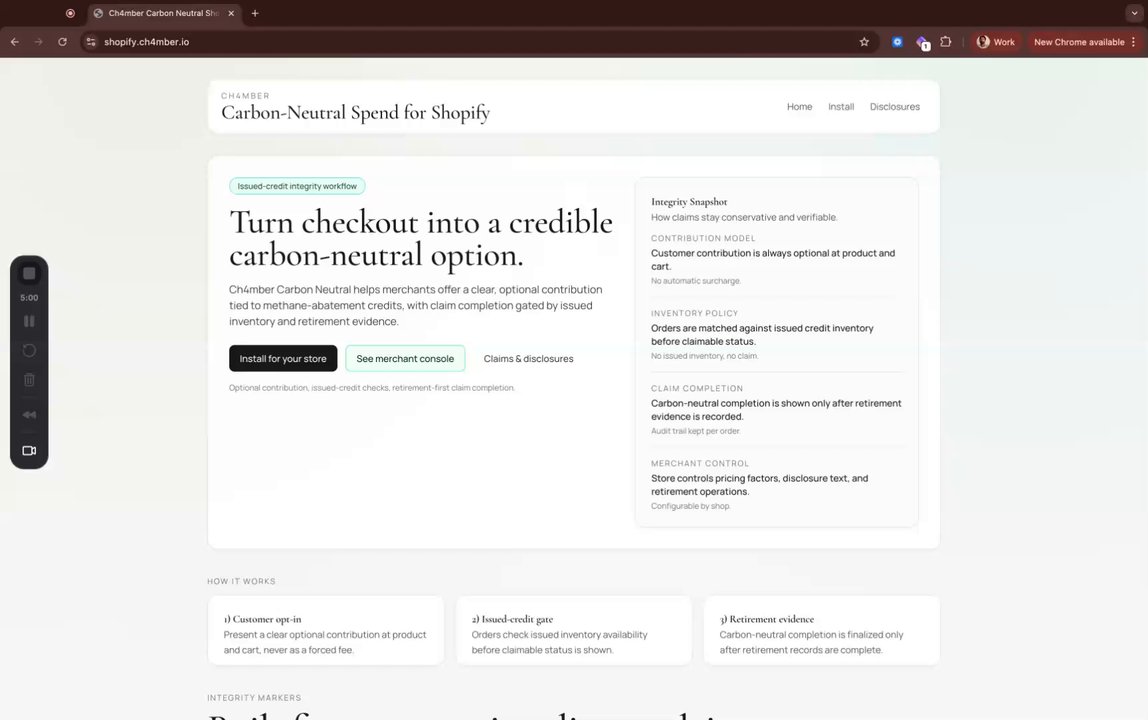Open the blue circular extension icon
This screenshot has height=720, width=1148.
point(897,42)
